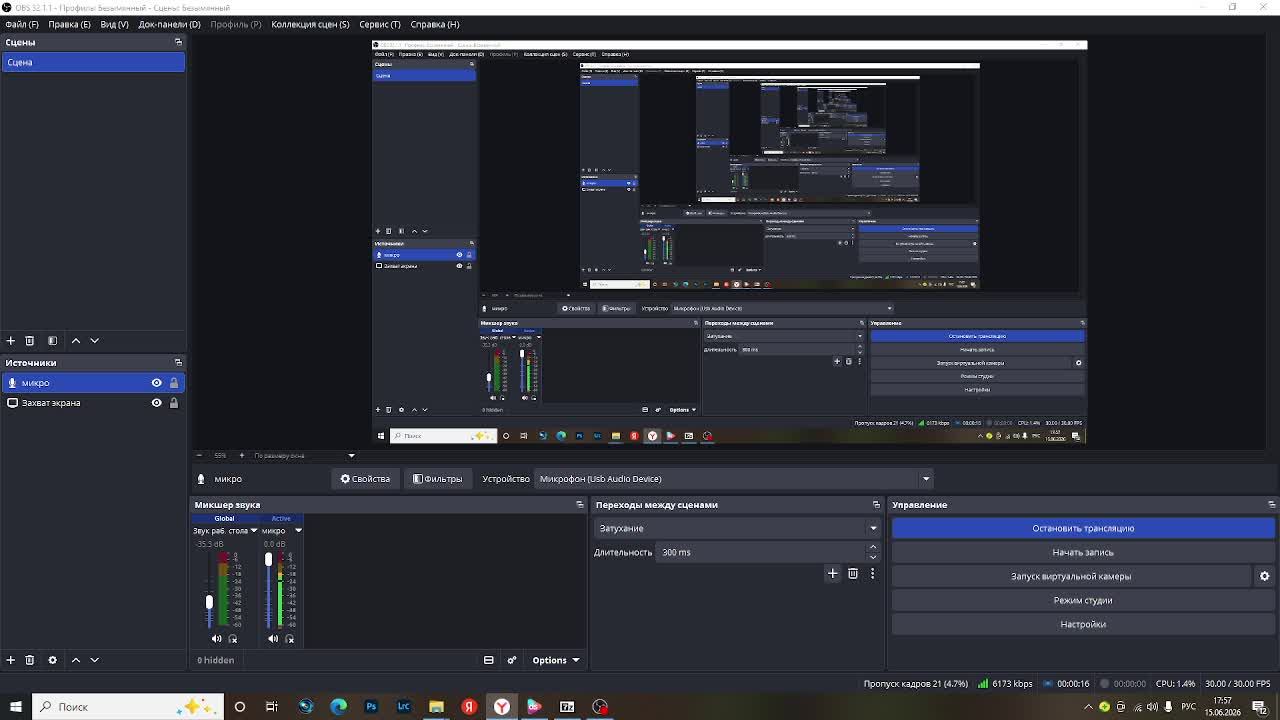This screenshot has width=1280, height=720.
Task: Open Устройство microphone device dropdown
Action: 734,479
